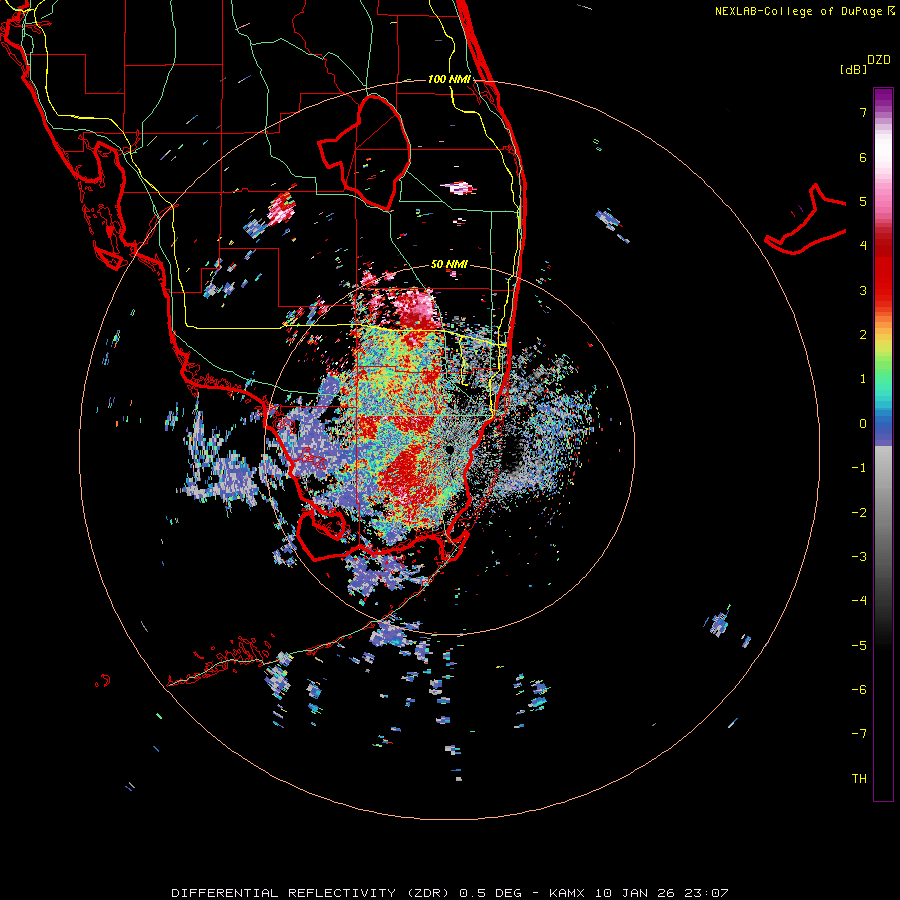Click the 2 value on color scale
Viewport: 900px width, 900px height.
[x=863, y=335]
